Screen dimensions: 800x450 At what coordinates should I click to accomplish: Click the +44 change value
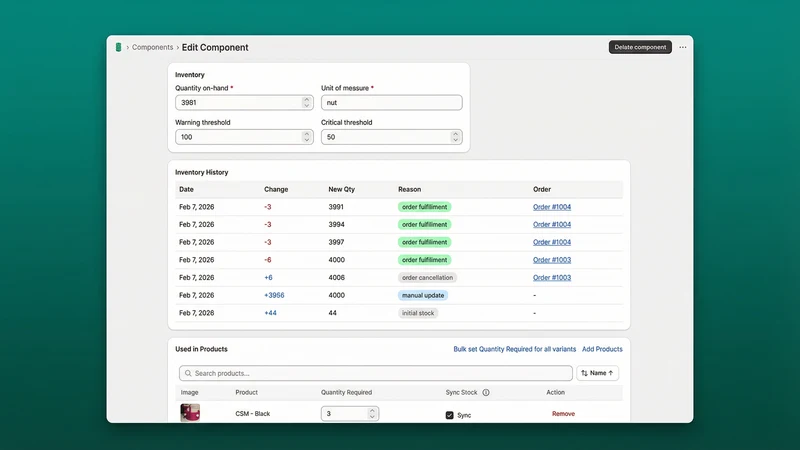[x=270, y=313]
